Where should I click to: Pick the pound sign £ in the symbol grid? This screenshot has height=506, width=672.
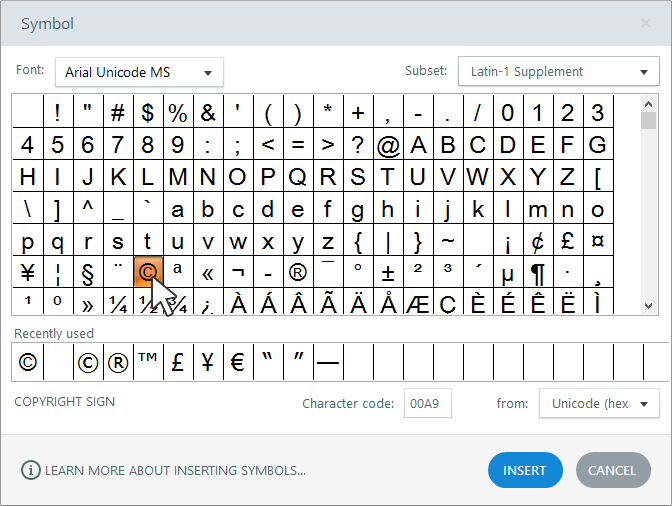[568, 241]
